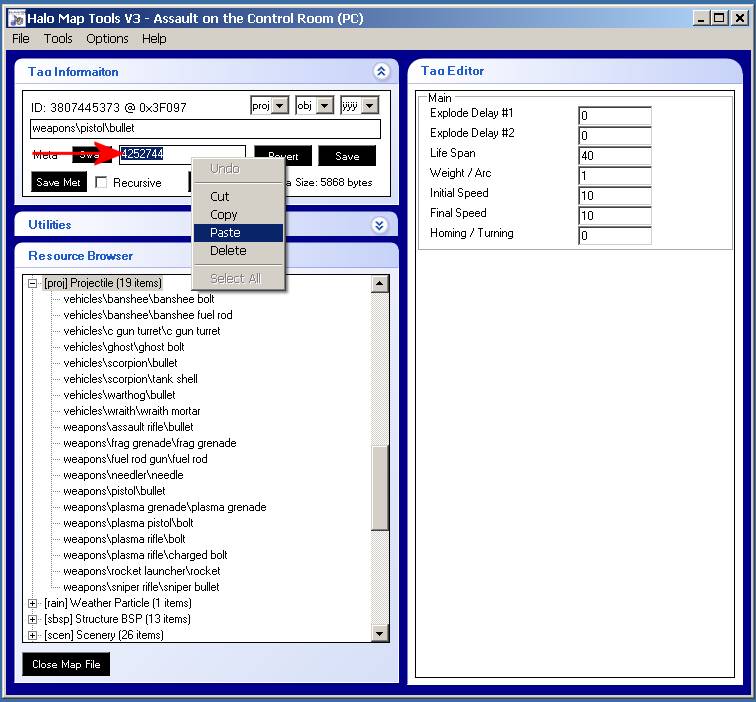Expand the [scen] Scenery node

click(32, 635)
